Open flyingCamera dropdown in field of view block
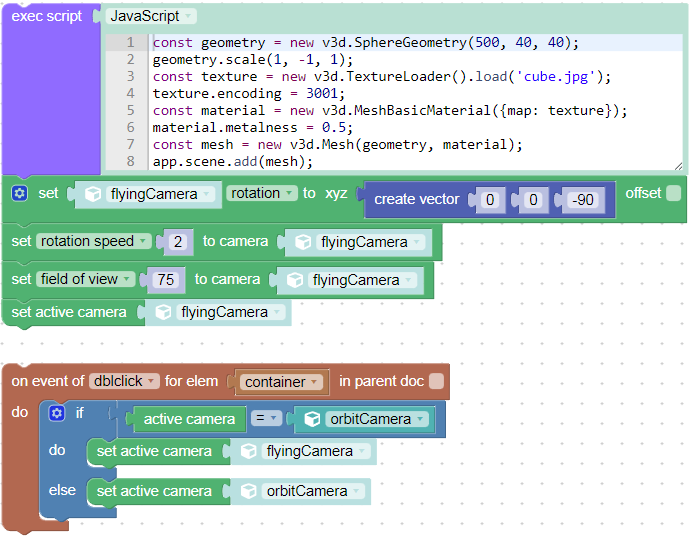This screenshot has height=537, width=693. point(362,280)
